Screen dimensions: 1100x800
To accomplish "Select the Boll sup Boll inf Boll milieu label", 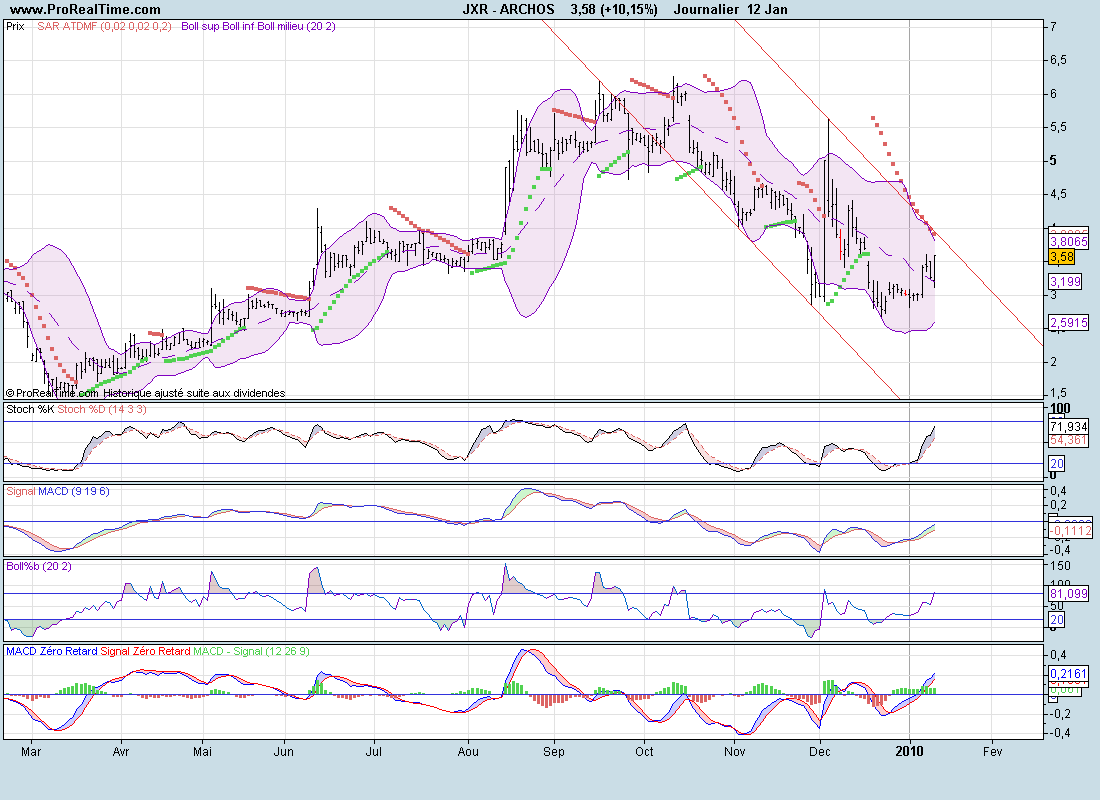I will [258, 26].
